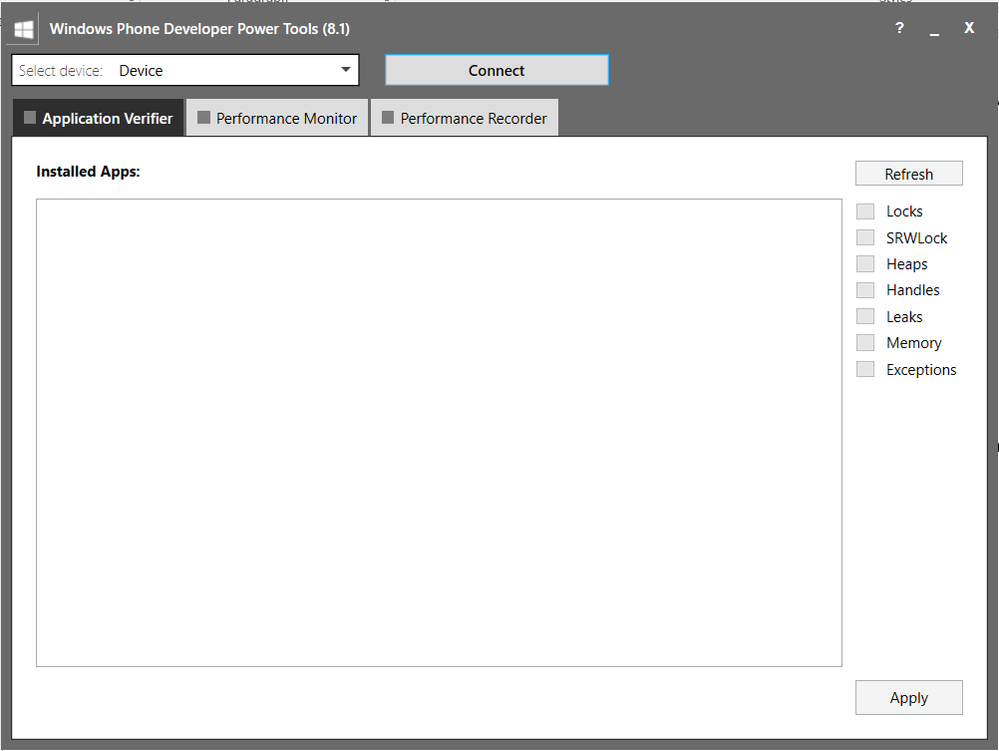The width and height of the screenshot is (999, 751).
Task: Click the Refresh button
Action: 909,174
